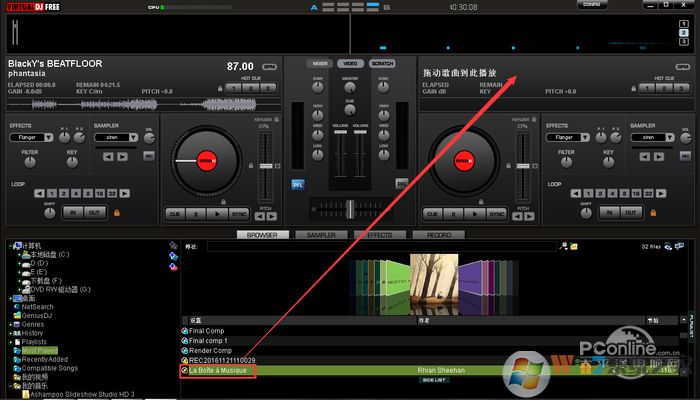Viewport: 700px width, 400px height.
Task: Play the right deck
Action: [475, 214]
